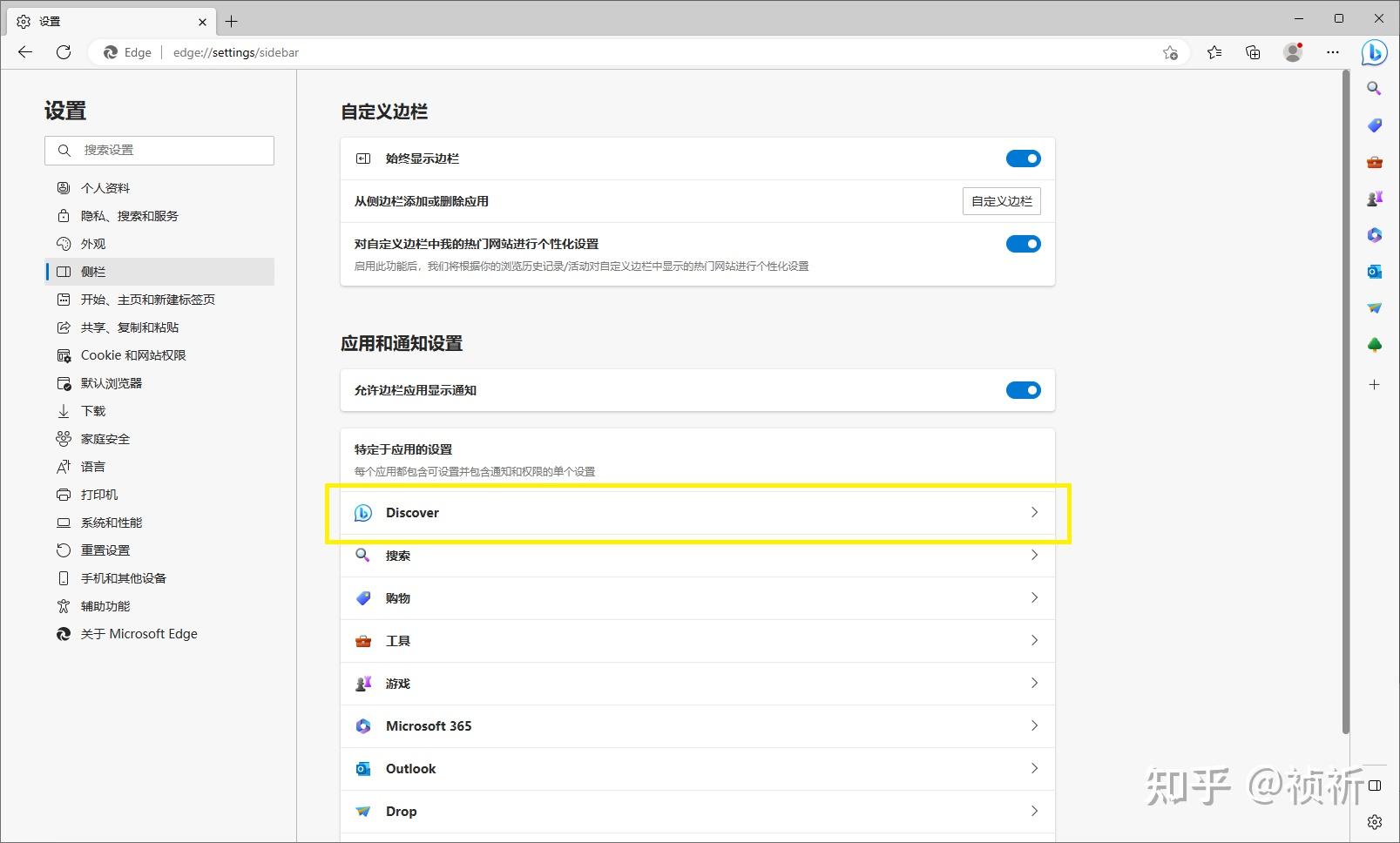Viewport: 1400px width, 843px height.
Task: Click the settings search input field
Action: point(159,150)
